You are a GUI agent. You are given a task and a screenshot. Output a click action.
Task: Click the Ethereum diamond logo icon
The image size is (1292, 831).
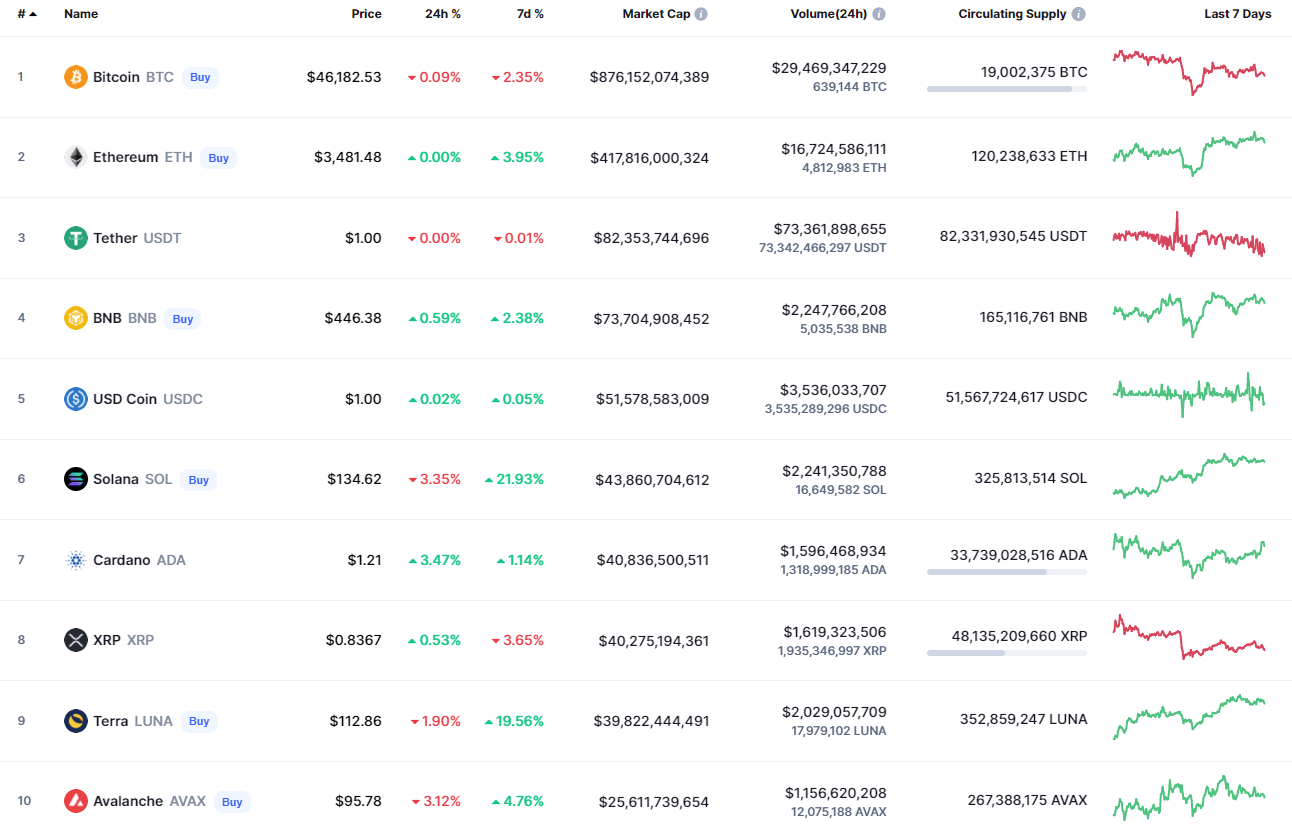coord(76,157)
